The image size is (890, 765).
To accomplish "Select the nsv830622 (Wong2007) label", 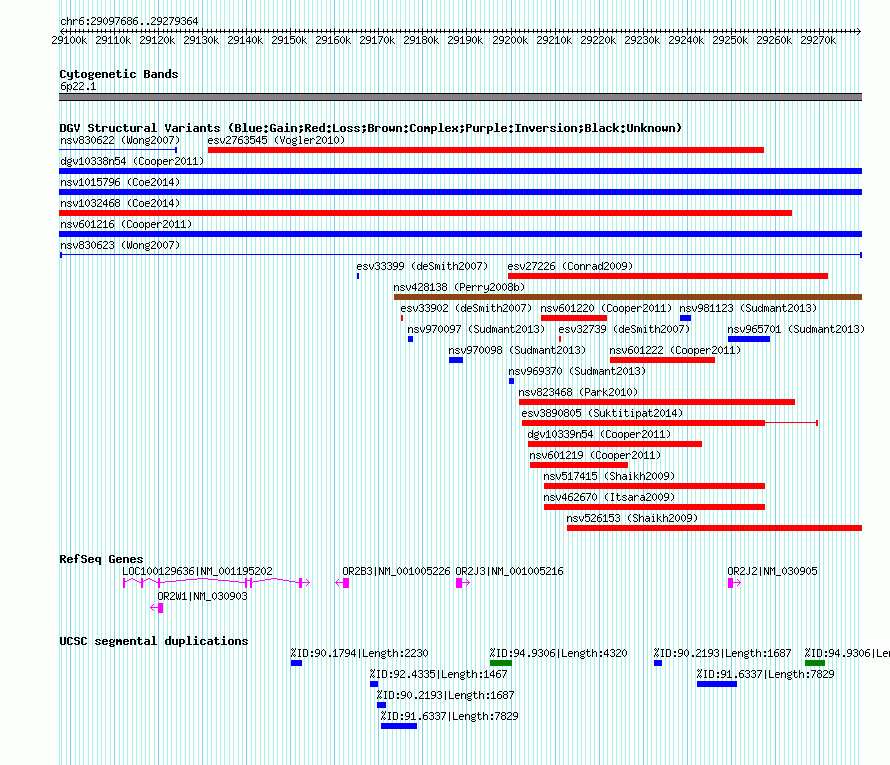I will [x=120, y=140].
